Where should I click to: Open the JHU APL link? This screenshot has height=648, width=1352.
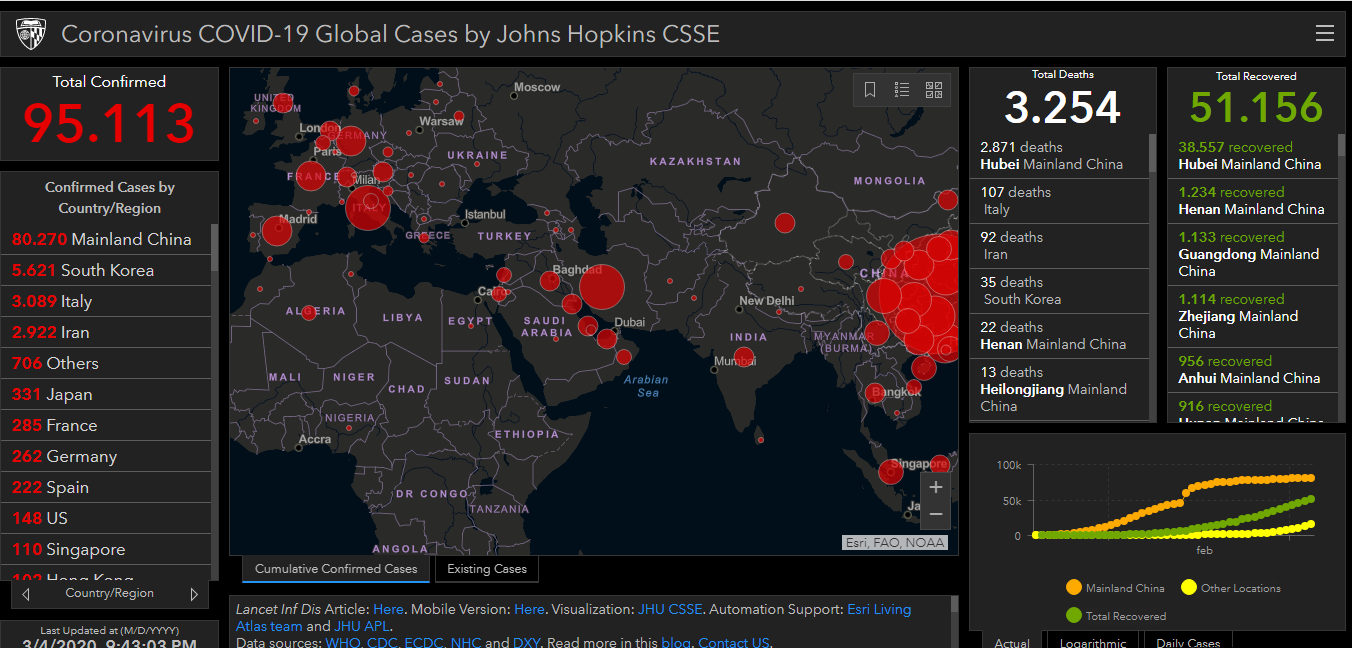362,626
